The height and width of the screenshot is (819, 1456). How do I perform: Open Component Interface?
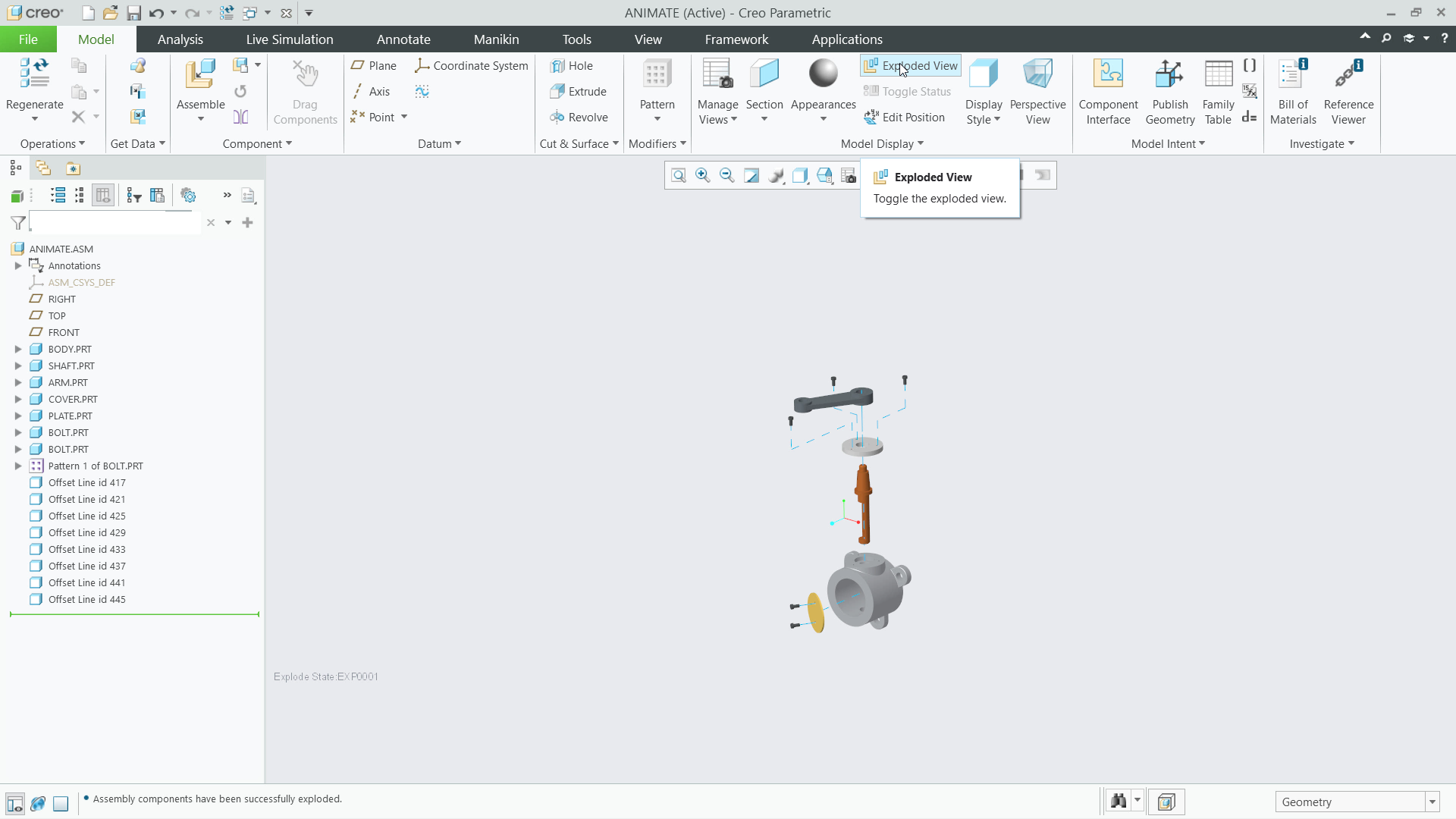(x=1108, y=91)
